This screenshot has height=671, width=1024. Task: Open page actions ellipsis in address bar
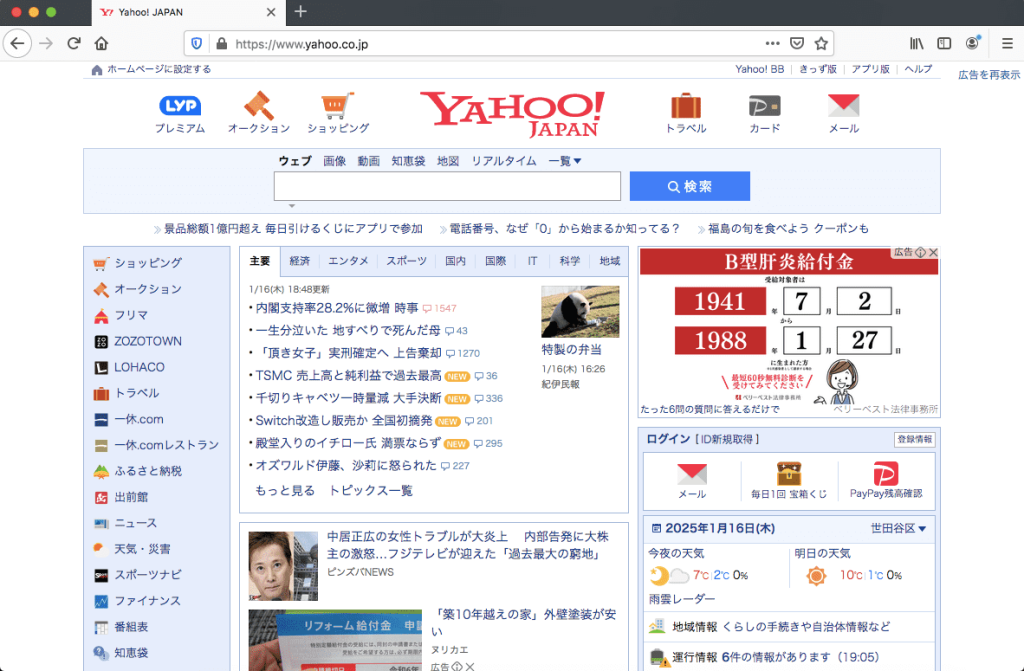773,44
